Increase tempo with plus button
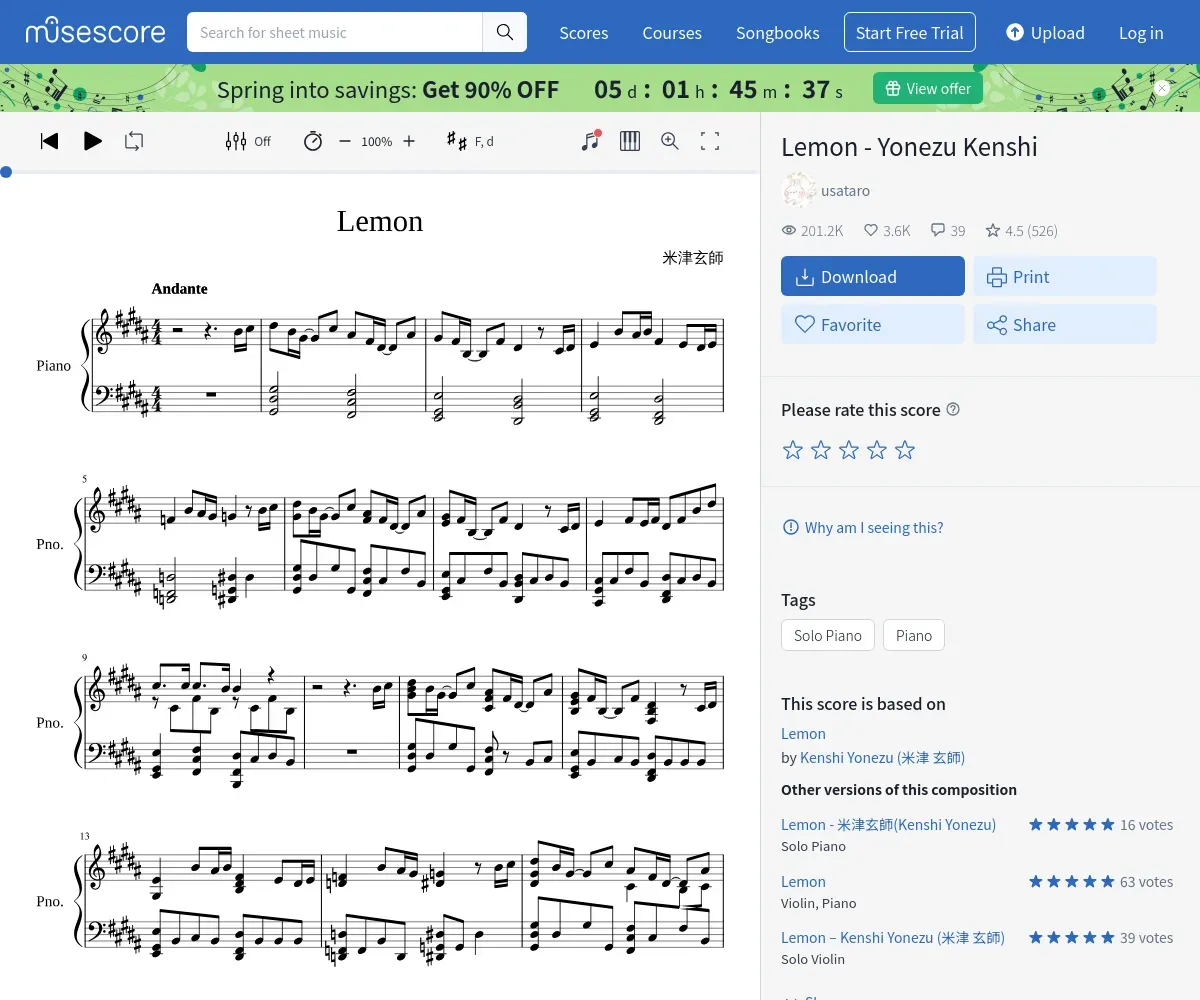1200x1000 pixels. point(409,141)
